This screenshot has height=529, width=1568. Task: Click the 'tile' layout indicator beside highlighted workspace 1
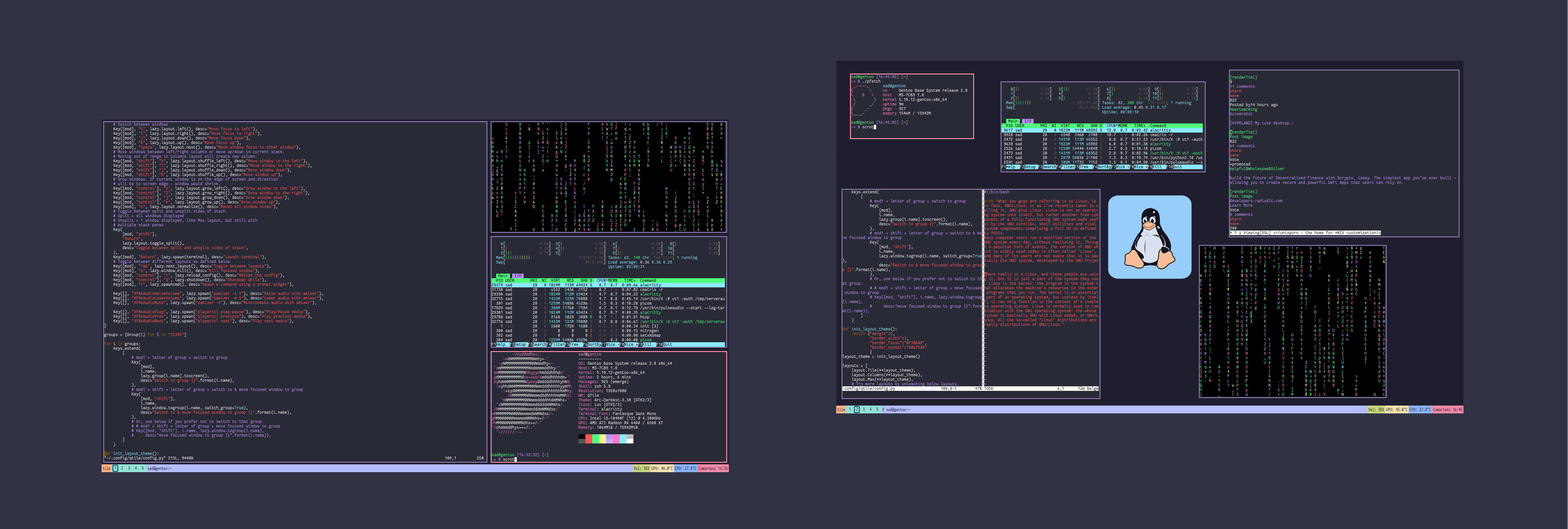(106, 468)
